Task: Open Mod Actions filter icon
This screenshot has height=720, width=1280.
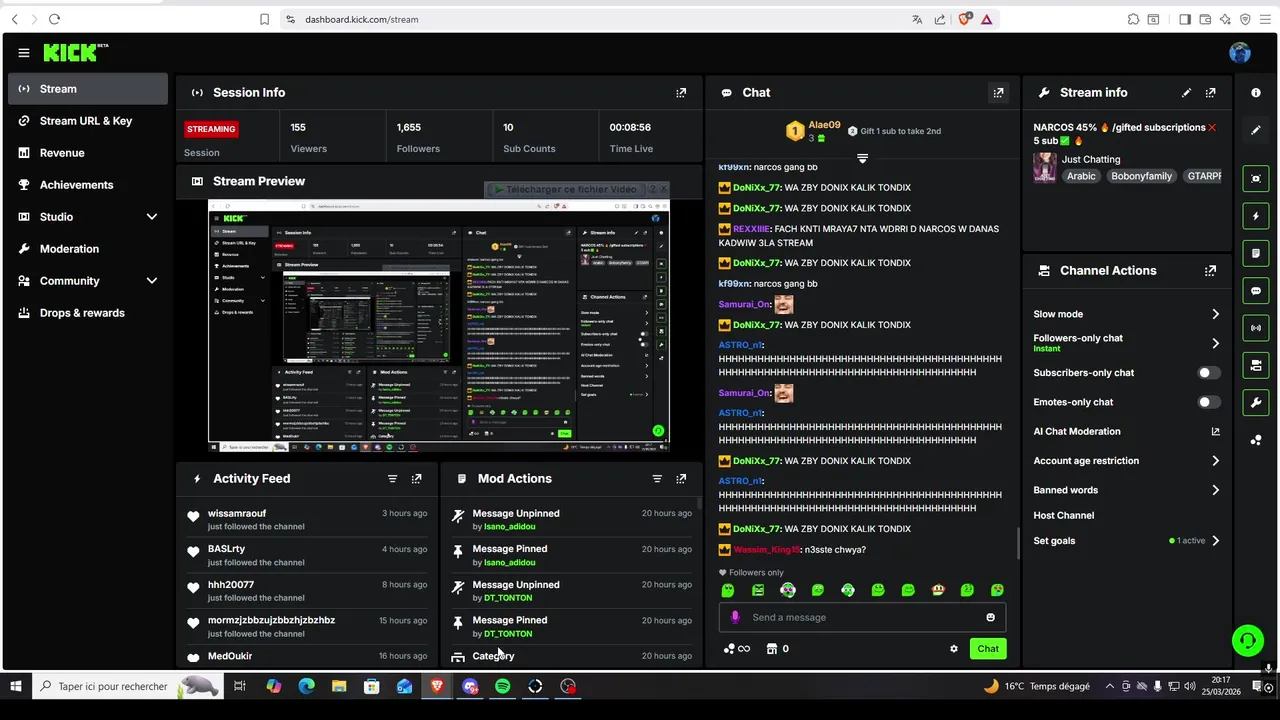Action: 657,479
